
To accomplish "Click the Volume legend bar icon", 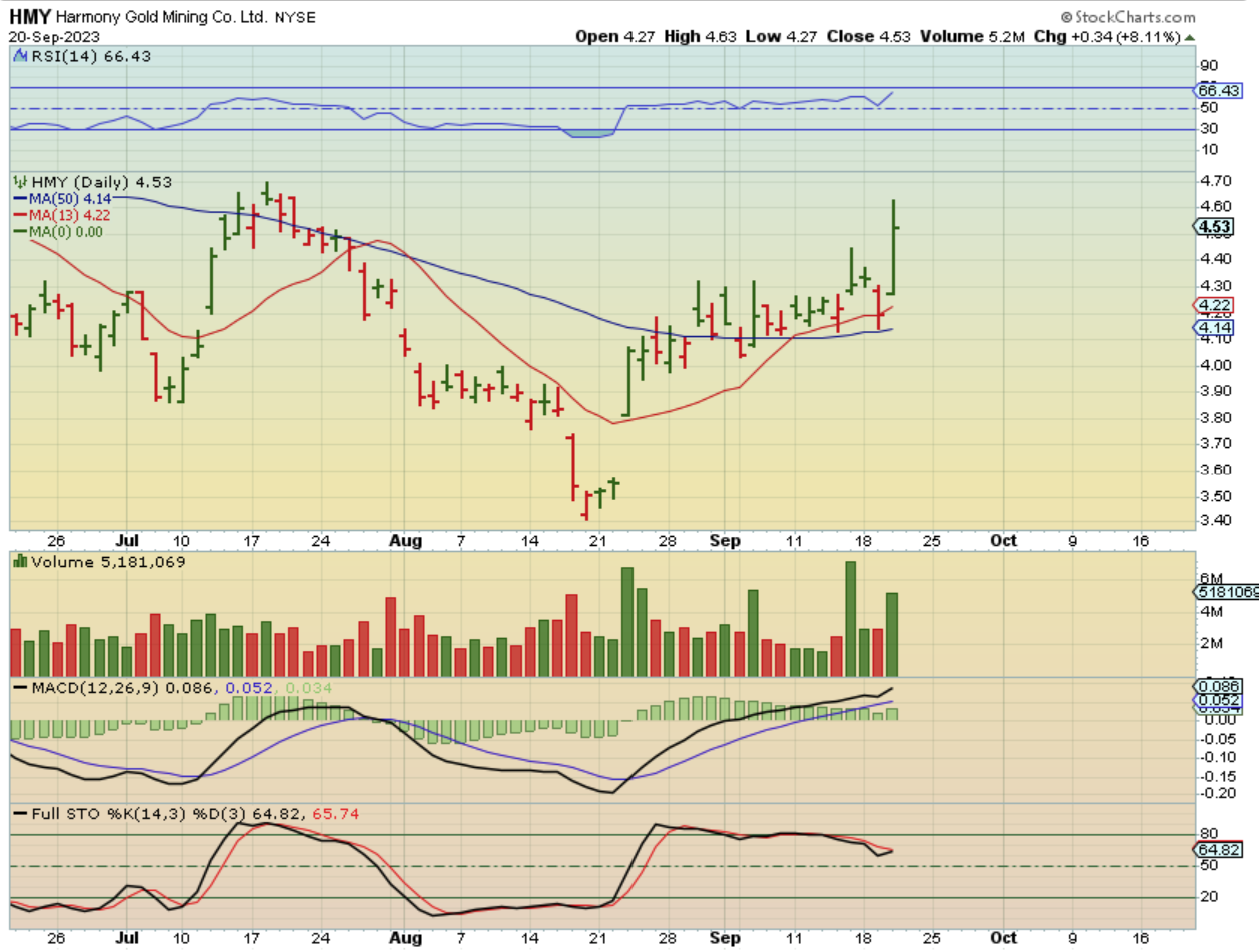I will click(x=19, y=562).
